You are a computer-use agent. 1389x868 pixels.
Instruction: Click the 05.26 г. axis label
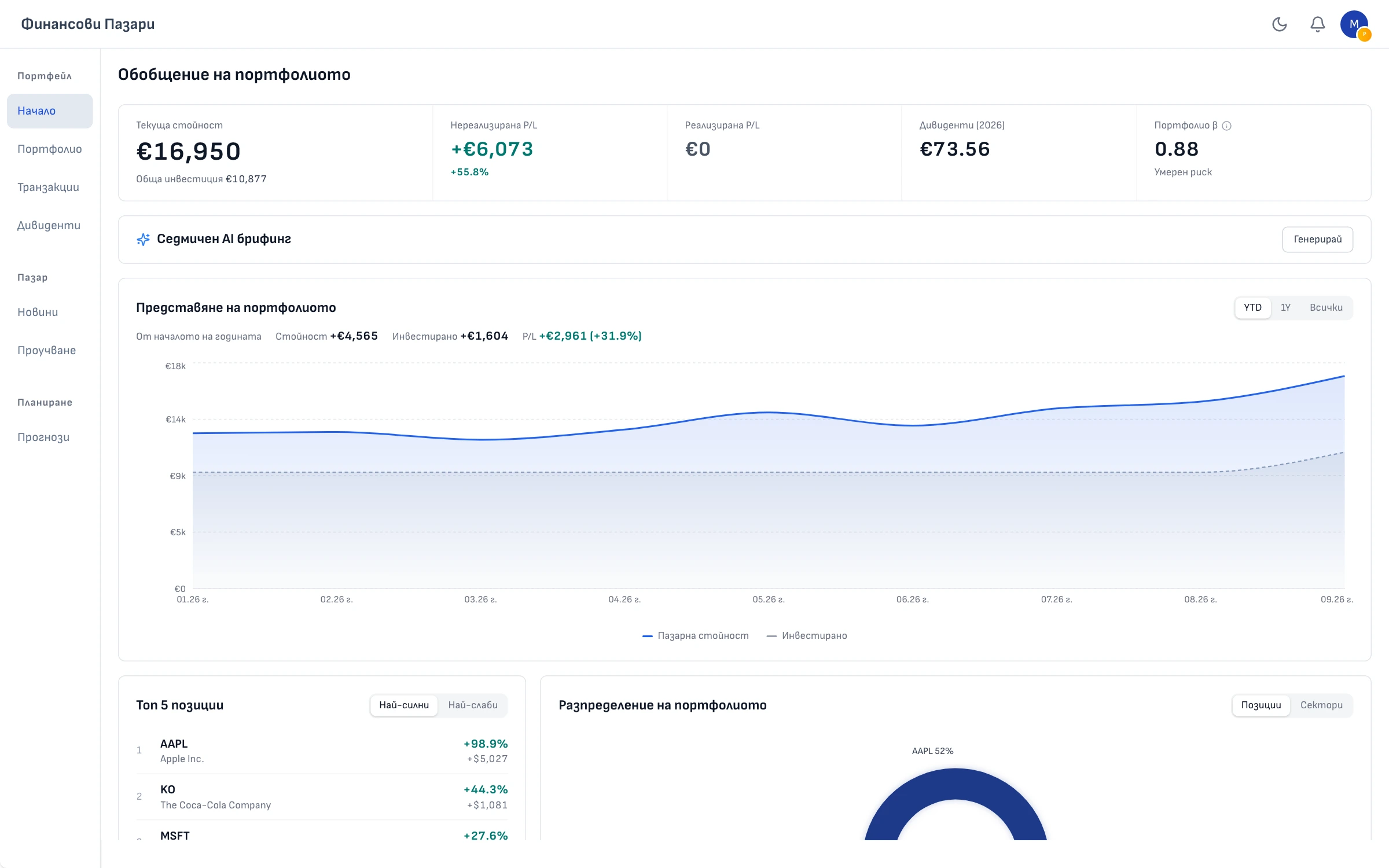(768, 599)
